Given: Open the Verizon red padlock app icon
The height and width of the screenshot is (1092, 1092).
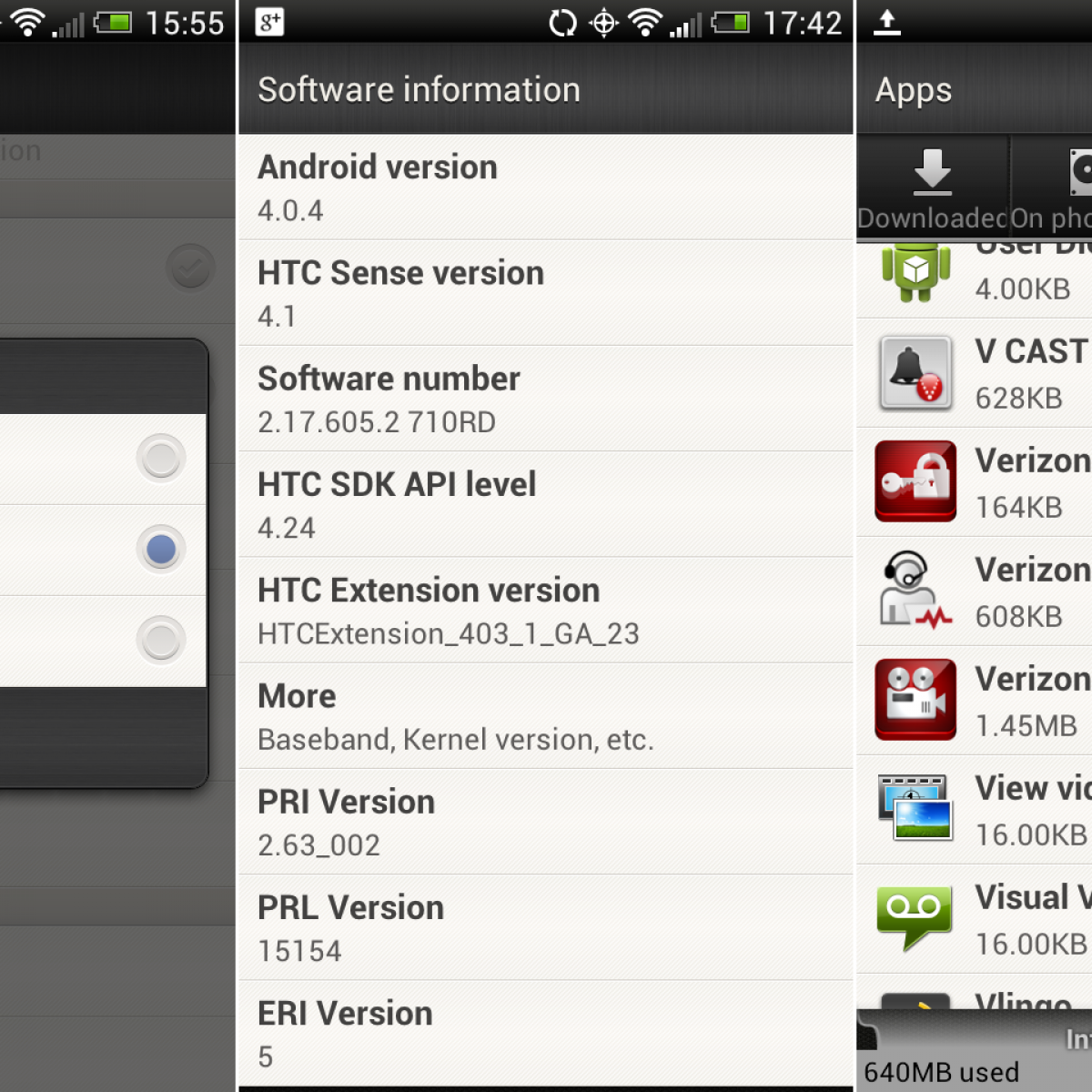Looking at the screenshot, I should [x=915, y=481].
